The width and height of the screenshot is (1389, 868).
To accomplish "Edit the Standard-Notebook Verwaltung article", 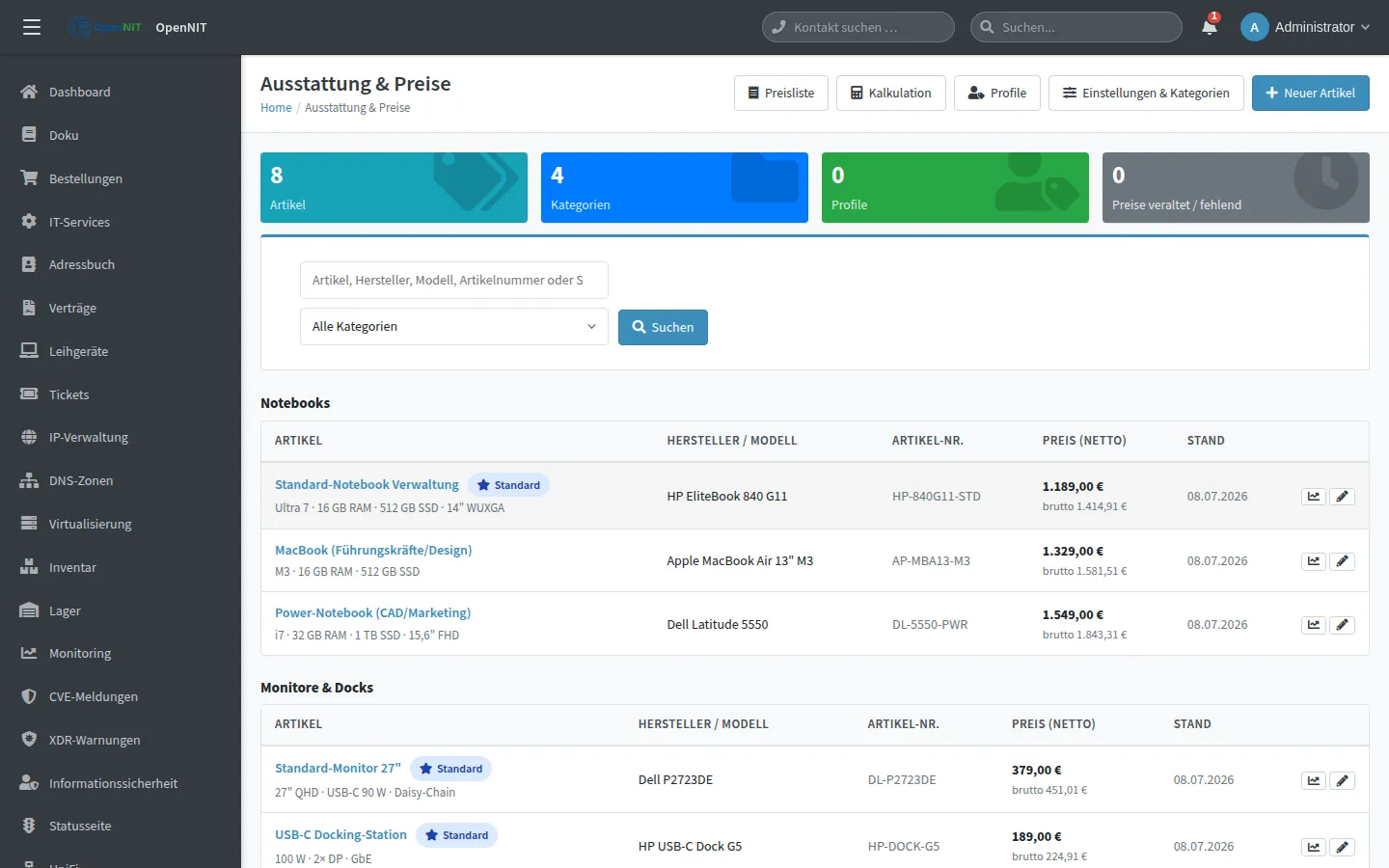I will [1343, 497].
